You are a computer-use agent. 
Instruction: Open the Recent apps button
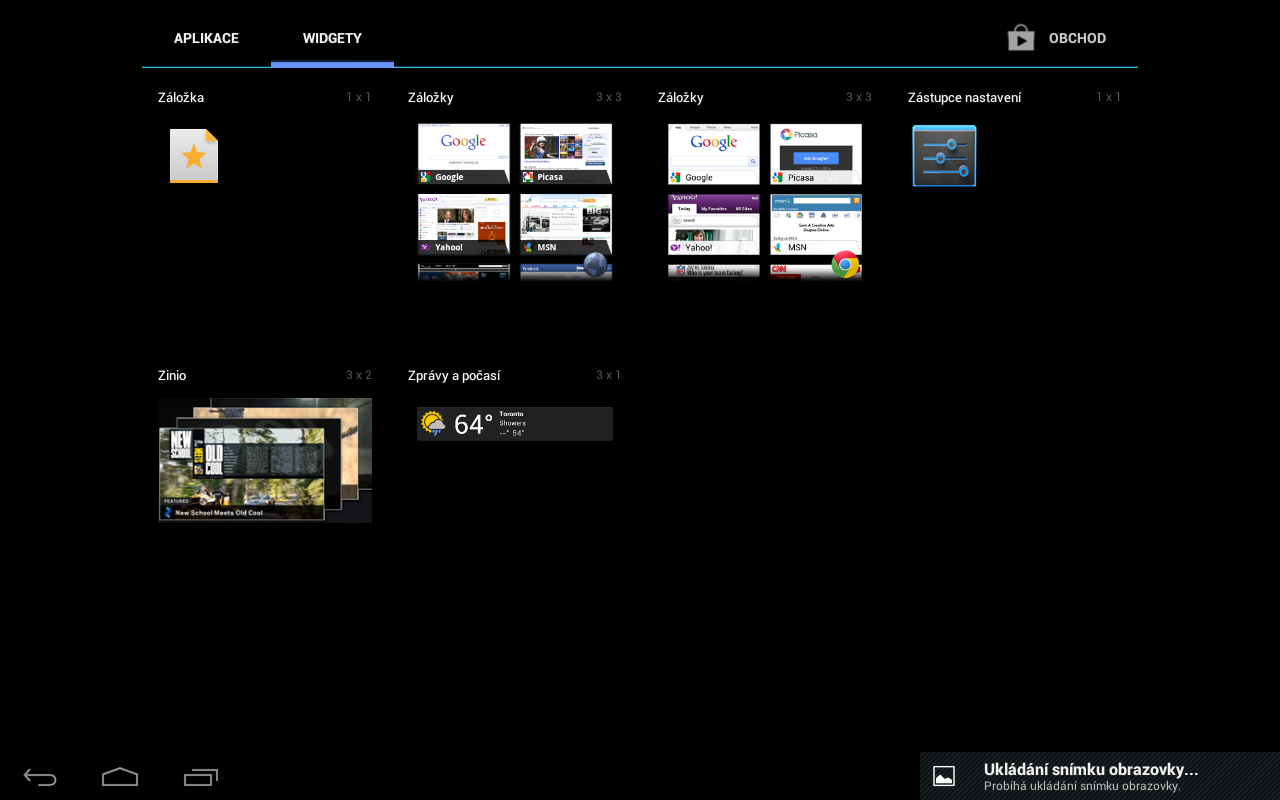click(x=200, y=777)
